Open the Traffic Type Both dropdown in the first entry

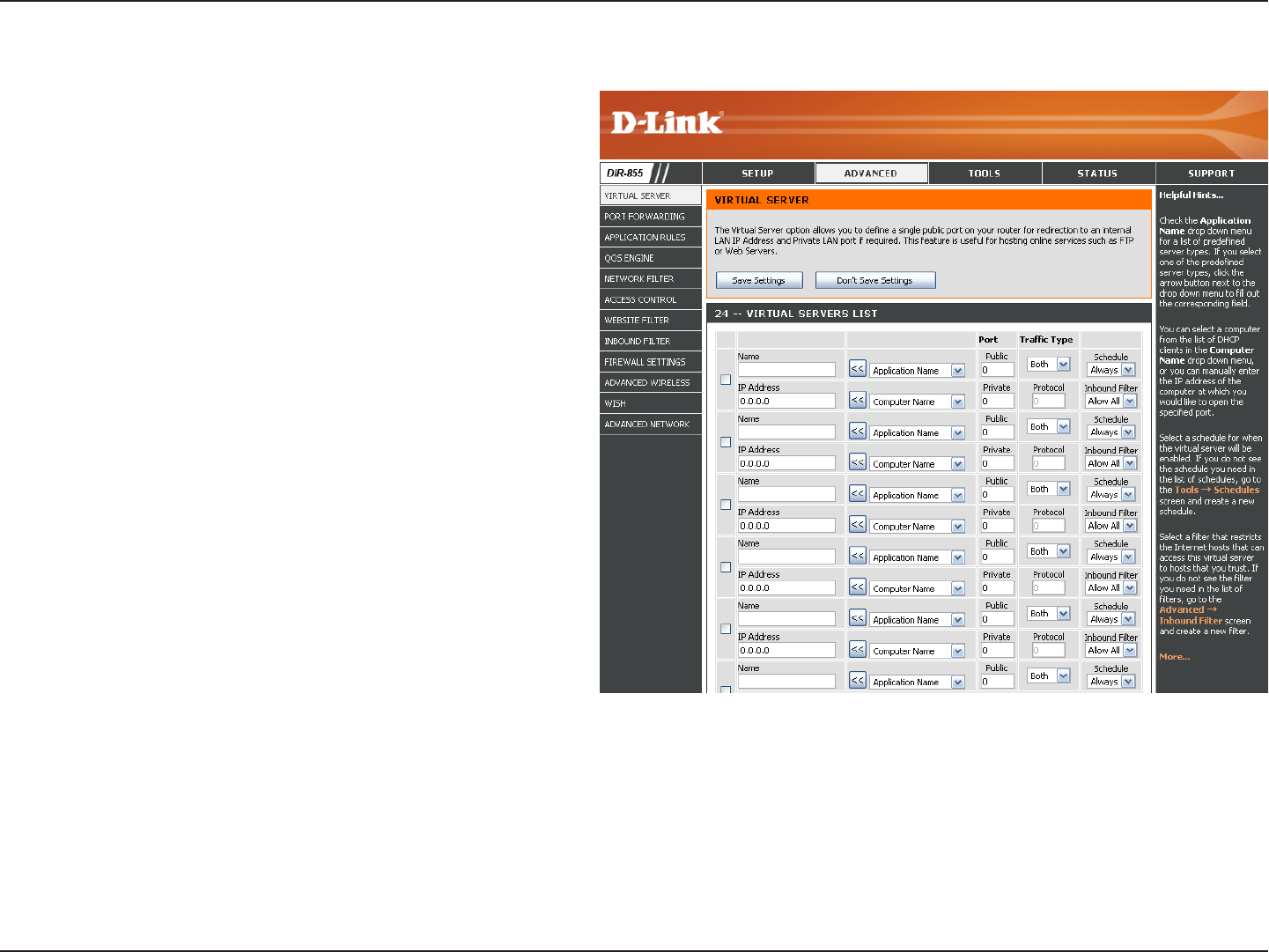click(1049, 364)
